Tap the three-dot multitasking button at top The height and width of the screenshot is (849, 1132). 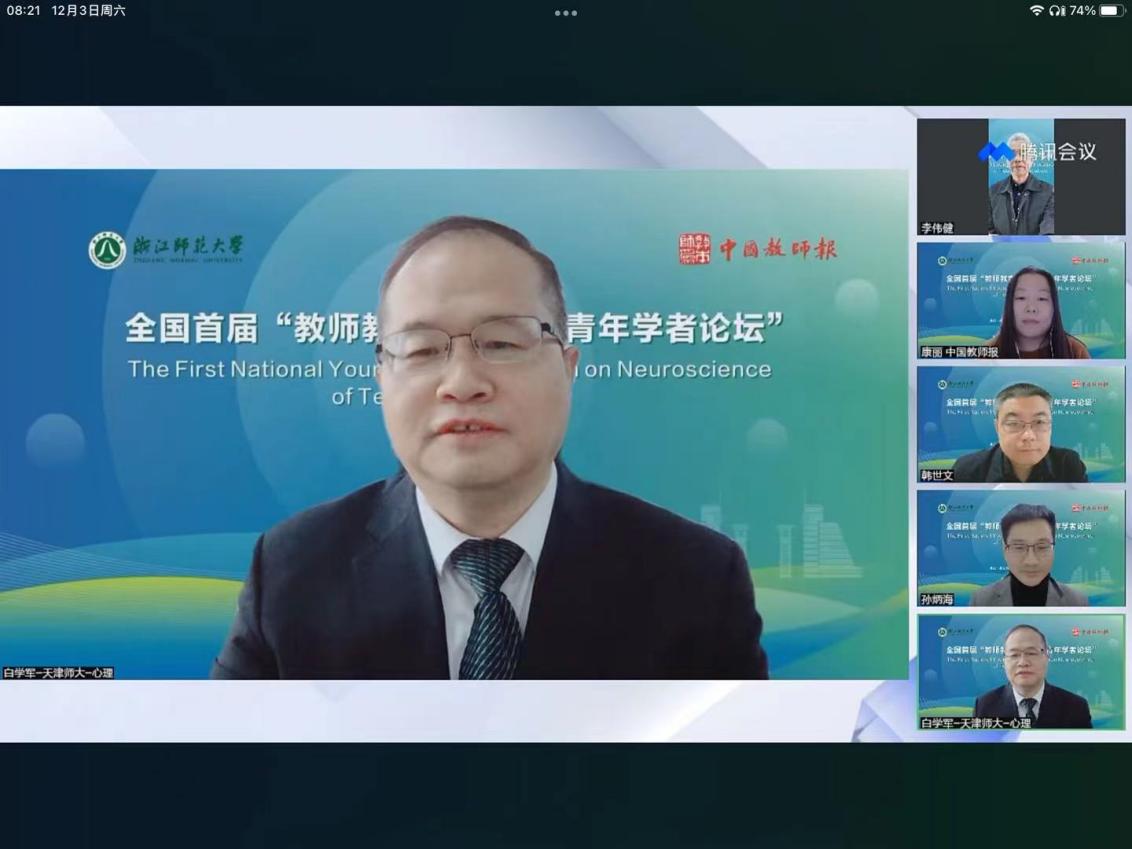[565, 13]
